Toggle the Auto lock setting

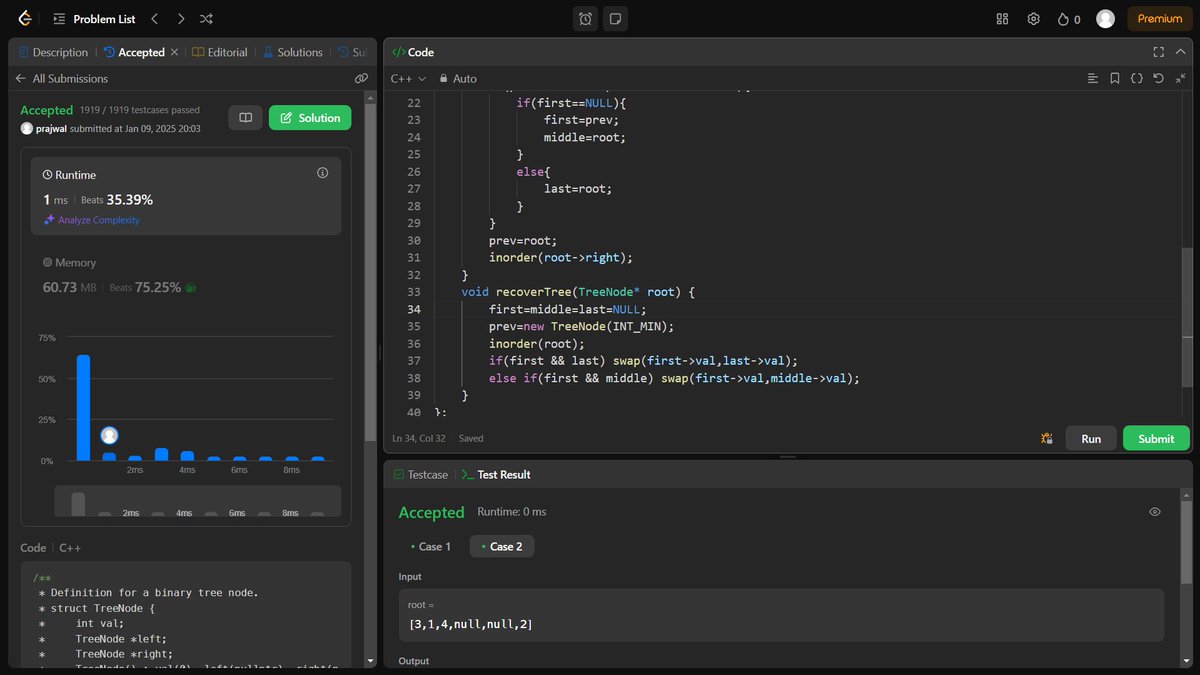tap(457, 78)
